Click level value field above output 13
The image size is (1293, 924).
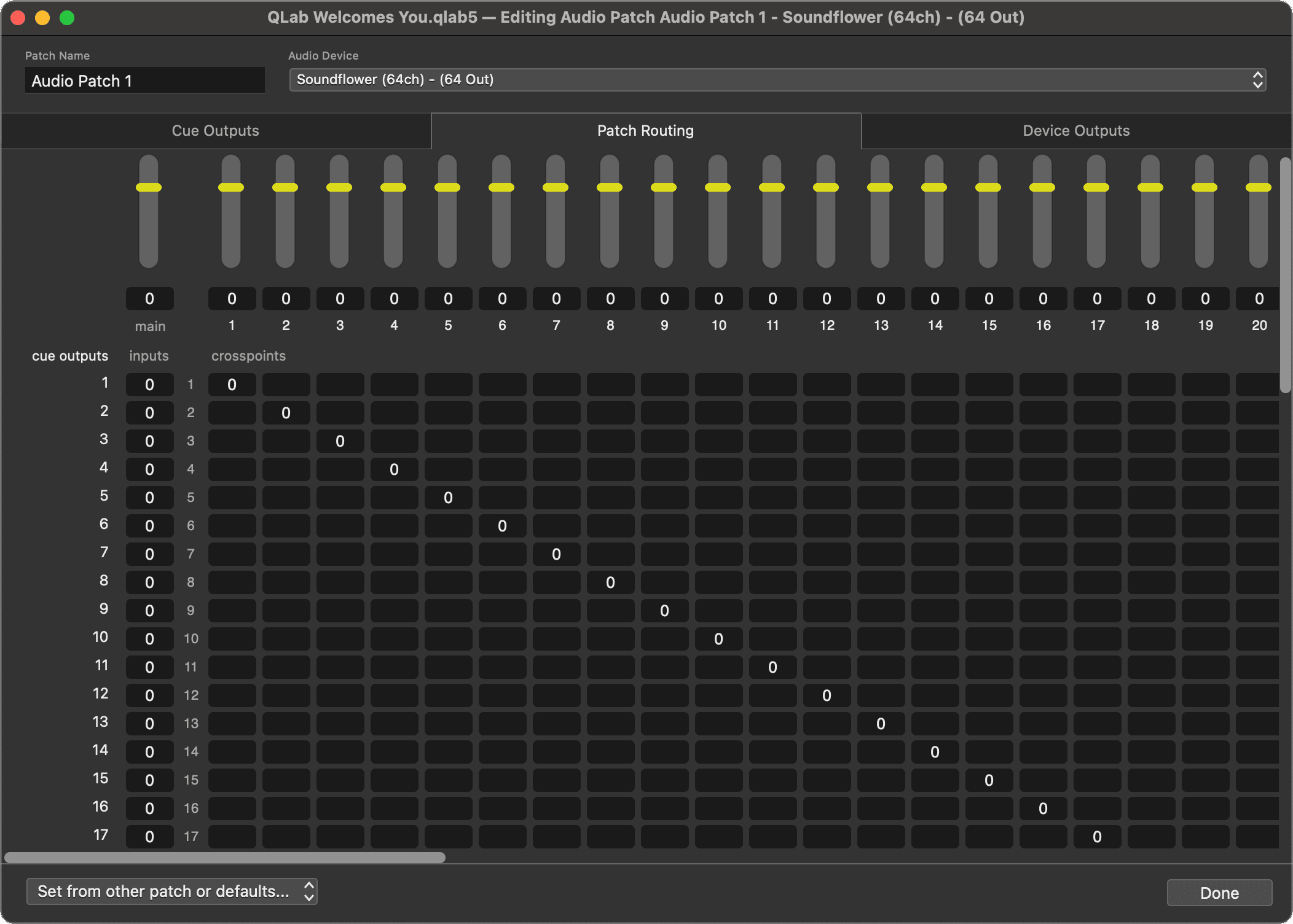(x=881, y=299)
